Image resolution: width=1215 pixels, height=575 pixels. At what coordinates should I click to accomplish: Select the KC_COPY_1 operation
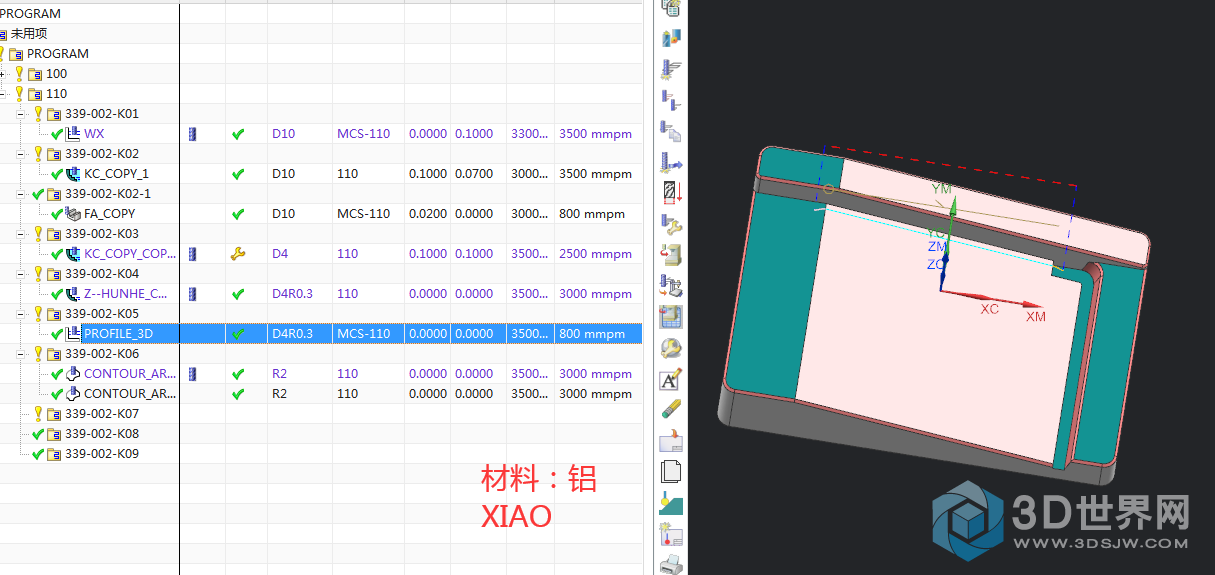click(x=116, y=174)
